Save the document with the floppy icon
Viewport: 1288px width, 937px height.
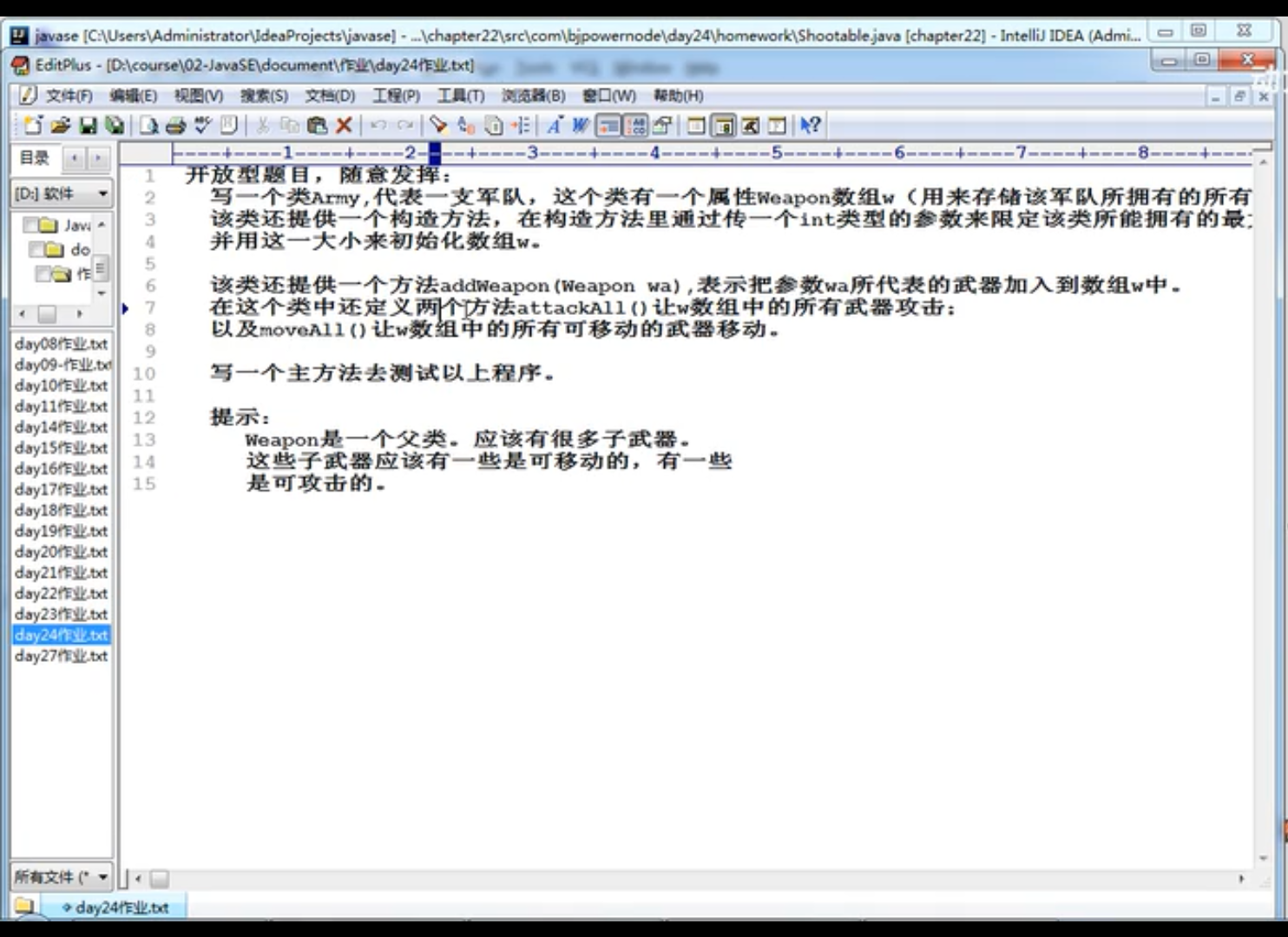88,126
